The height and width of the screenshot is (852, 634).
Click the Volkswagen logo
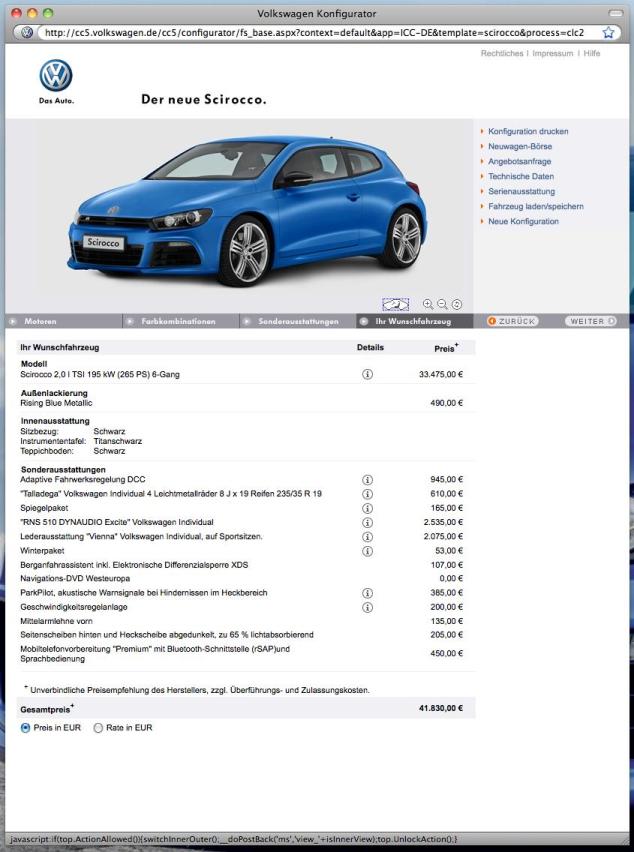56,76
